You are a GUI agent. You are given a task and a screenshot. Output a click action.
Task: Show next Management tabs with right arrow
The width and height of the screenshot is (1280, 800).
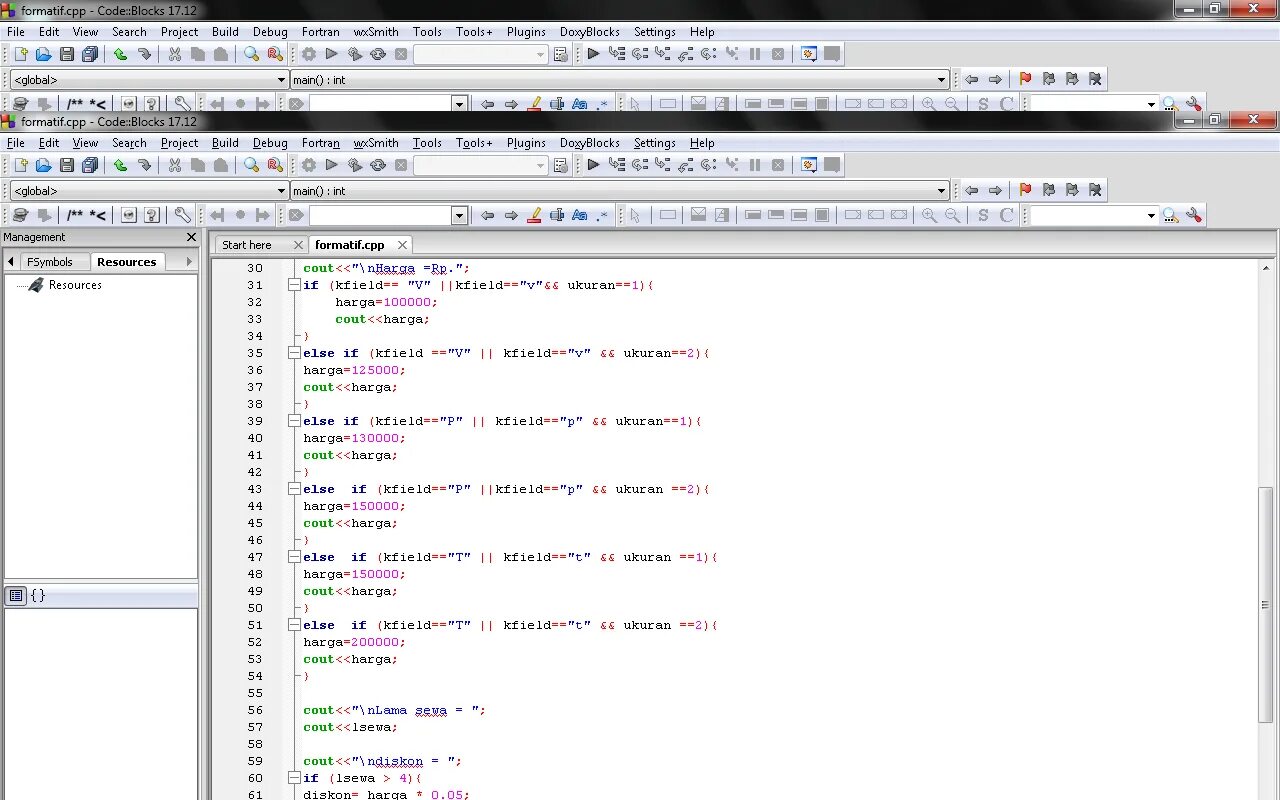point(188,262)
